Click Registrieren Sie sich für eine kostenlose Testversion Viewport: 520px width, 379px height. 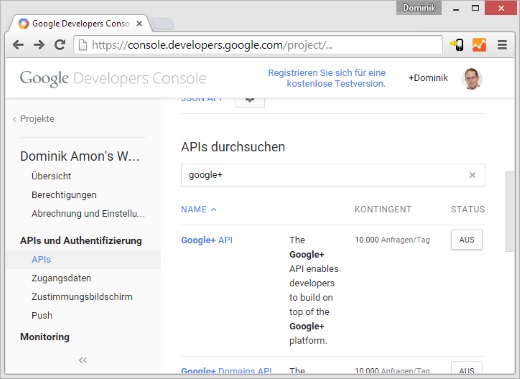(327, 78)
